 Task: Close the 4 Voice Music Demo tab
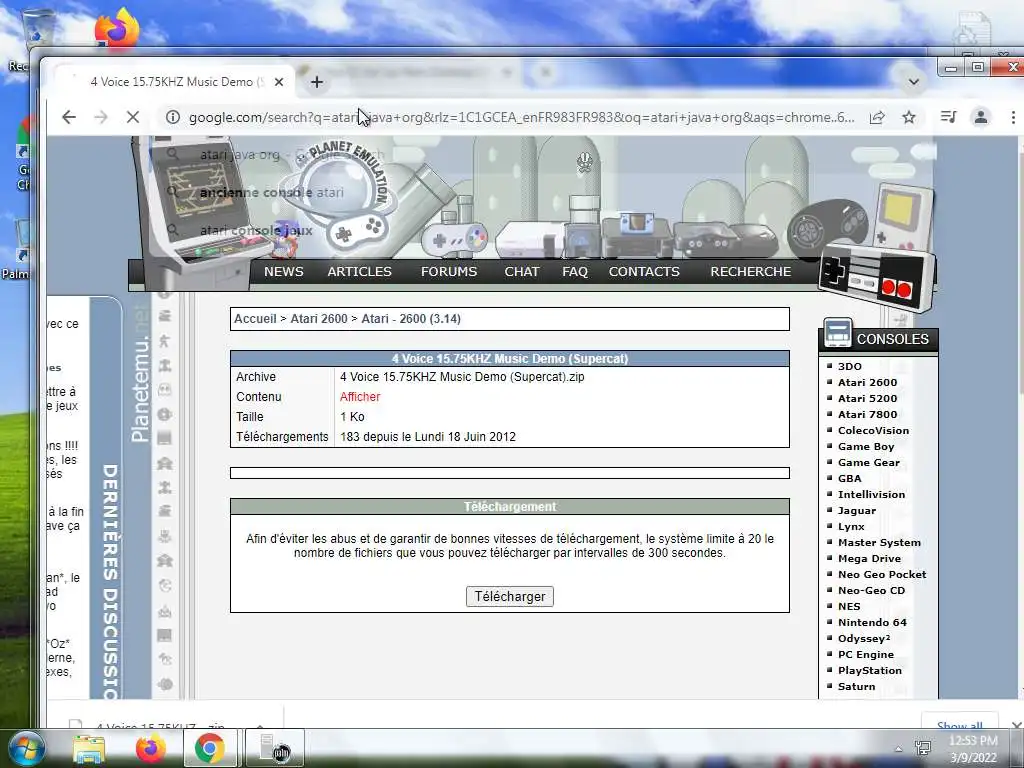pyautogui.click(x=279, y=82)
